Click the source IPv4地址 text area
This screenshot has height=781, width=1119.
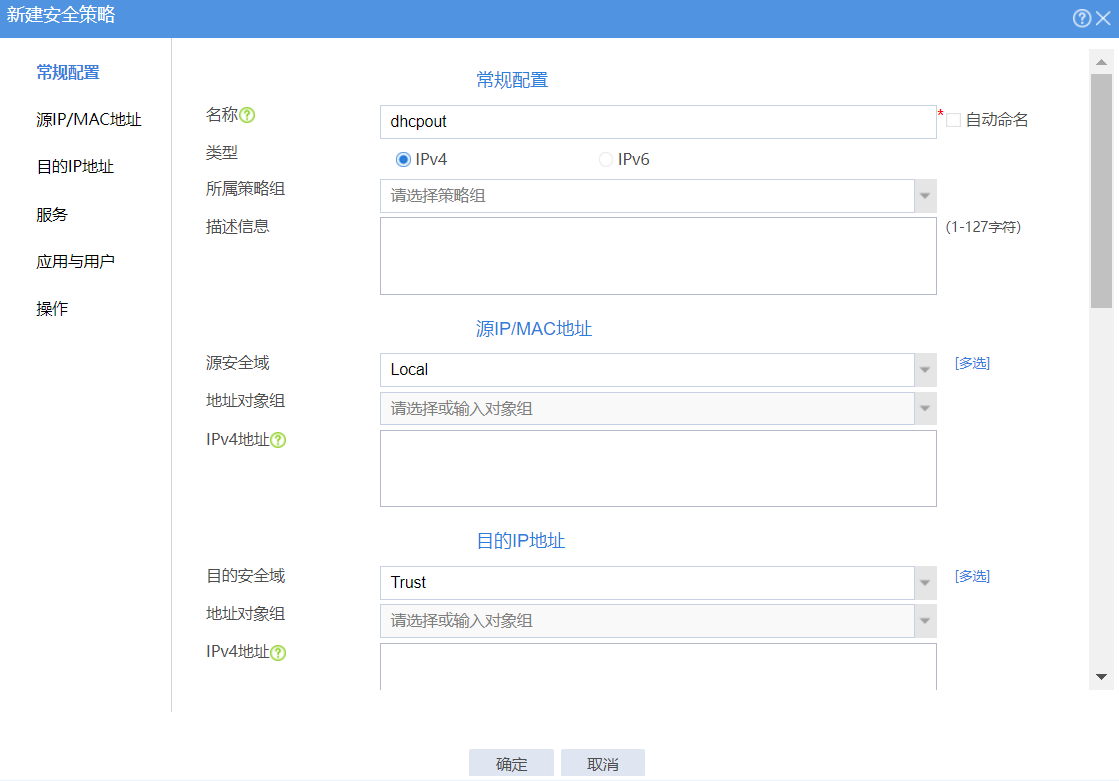click(x=658, y=468)
